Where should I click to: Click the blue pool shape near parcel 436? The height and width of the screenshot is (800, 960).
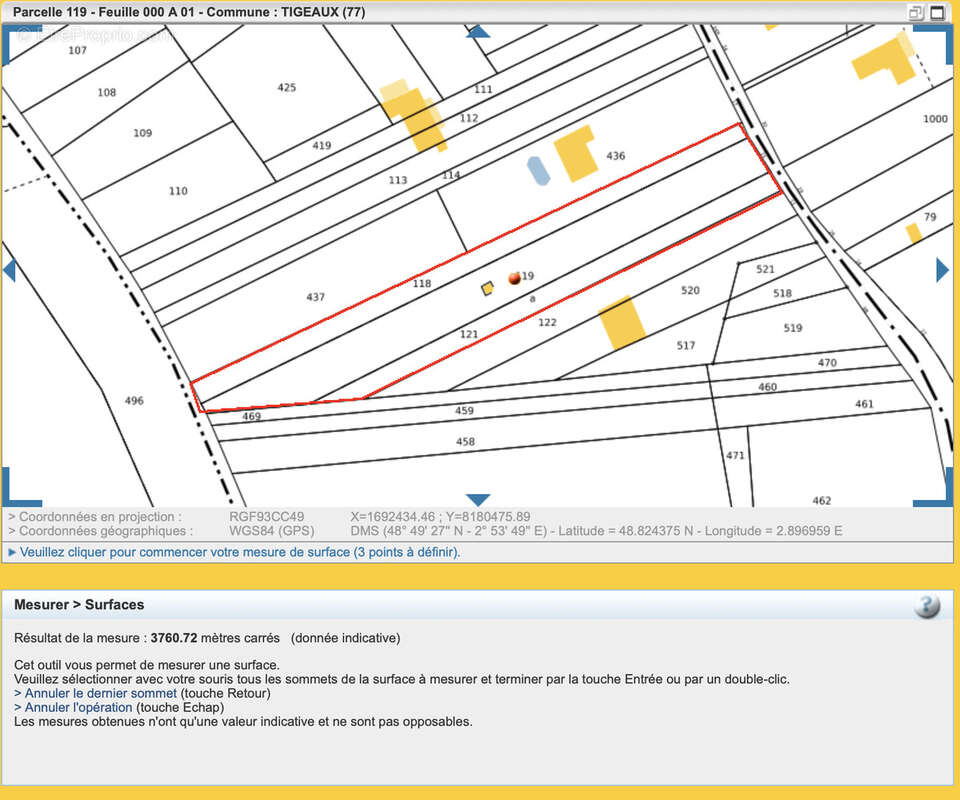click(x=538, y=171)
